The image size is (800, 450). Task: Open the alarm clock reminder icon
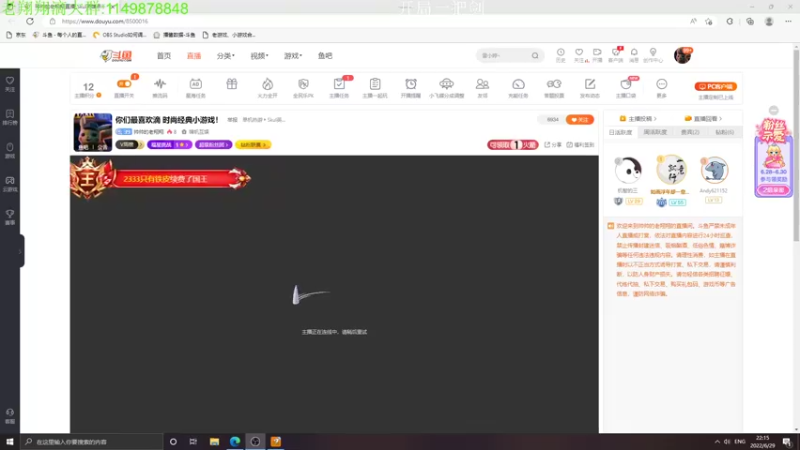[x=411, y=86]
